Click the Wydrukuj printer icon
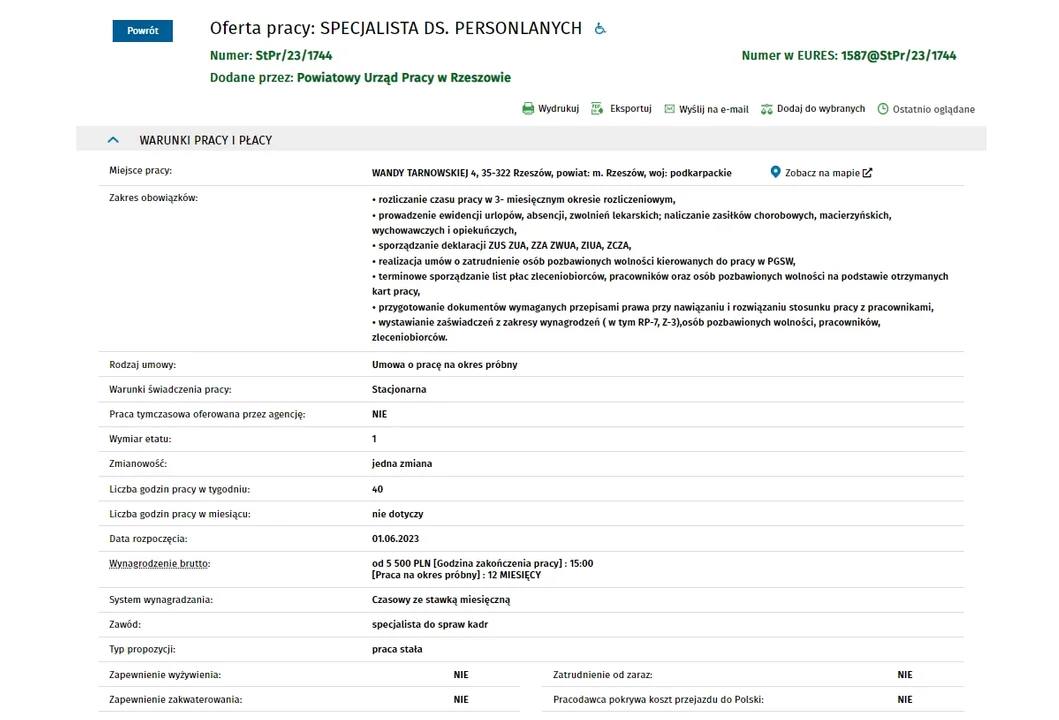Viewport: 1059px width, 720px height. [x=528, y=109]
